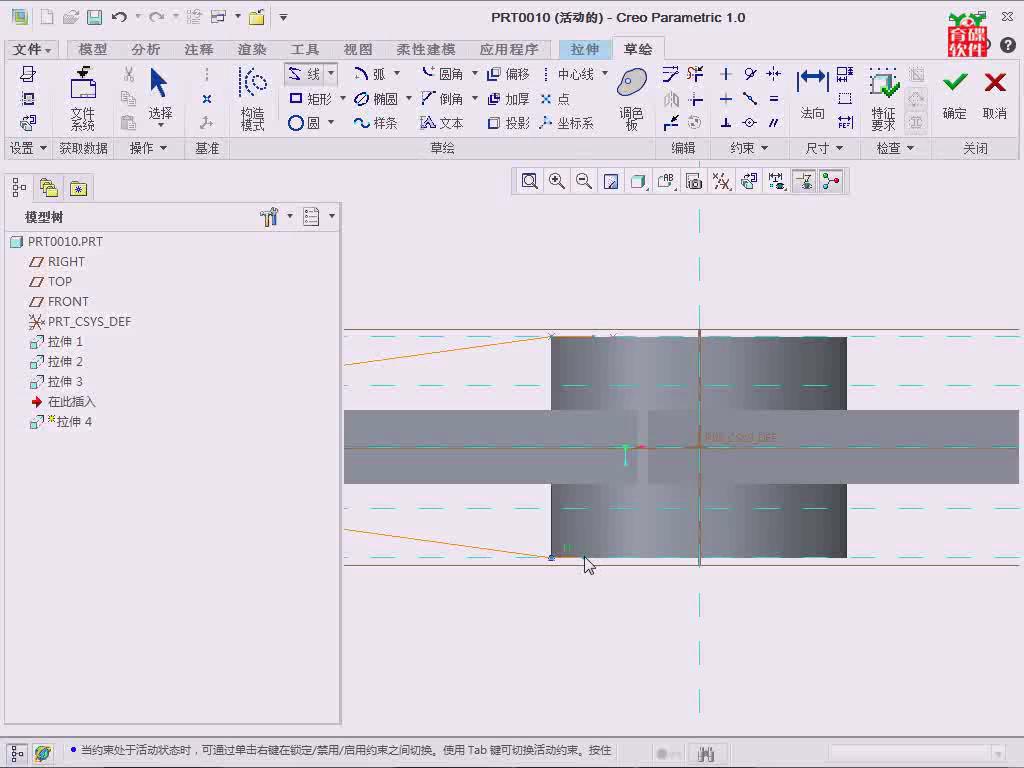The width and height of the screenshot is (1024, 768).
Task: Click the Normal dimension (法向) tool
Action: [812, 94]
